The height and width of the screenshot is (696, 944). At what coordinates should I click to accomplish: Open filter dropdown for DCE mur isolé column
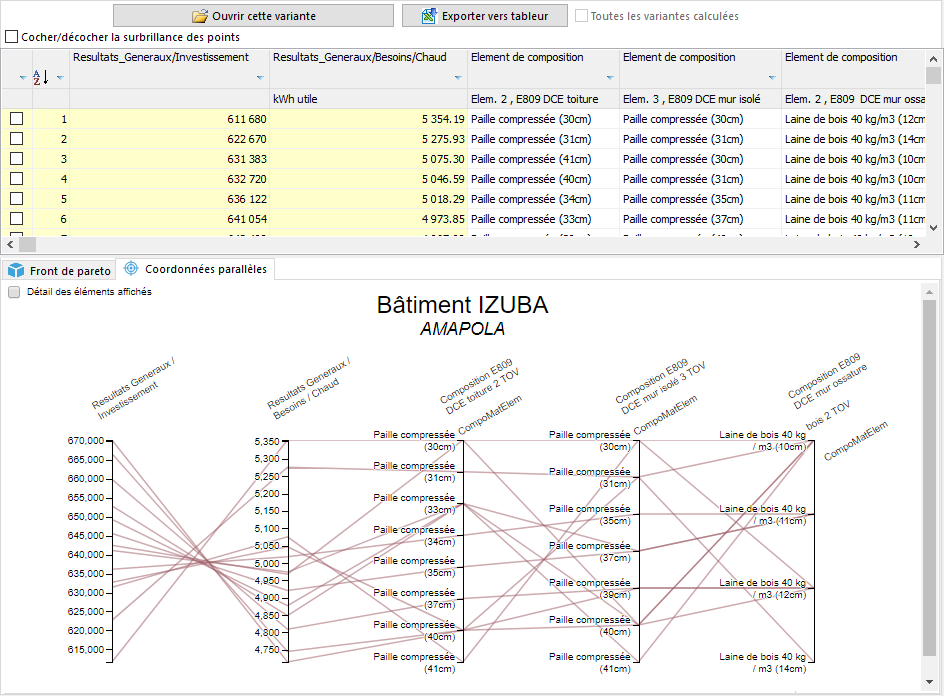click(772, 78)
